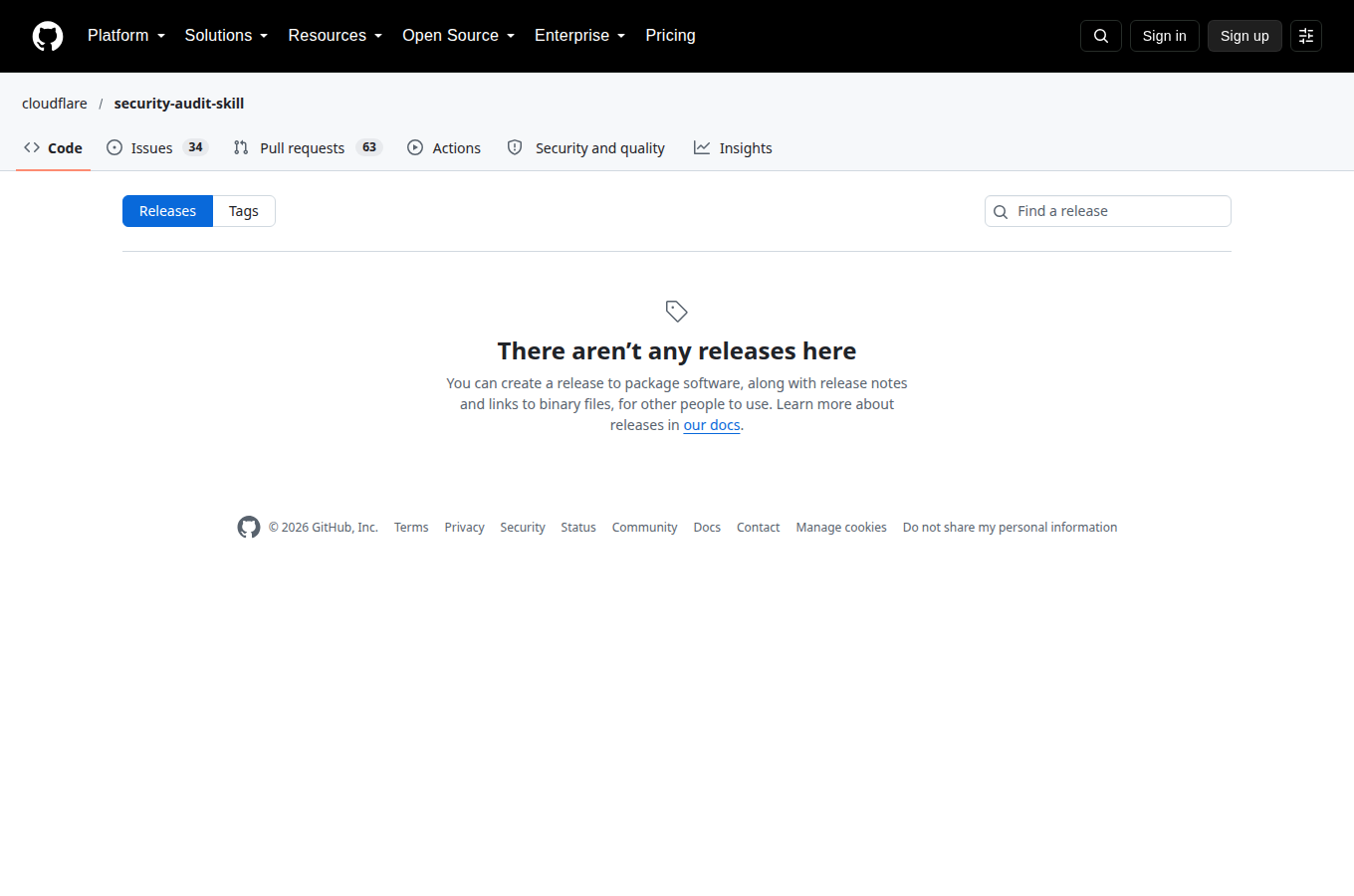The height and width of the screenshot is (896, 1354).
Task: Open the Status footer link
Action: click(x=578, y=528)
